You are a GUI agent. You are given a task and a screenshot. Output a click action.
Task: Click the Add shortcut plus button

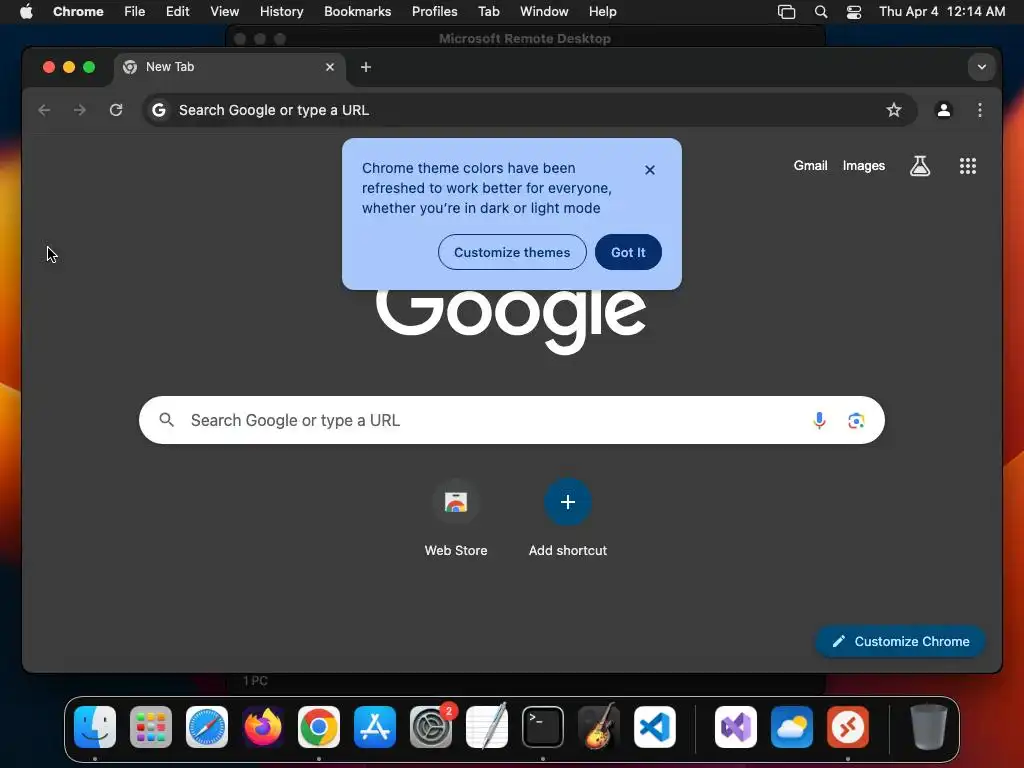click(x=568, y=502)
